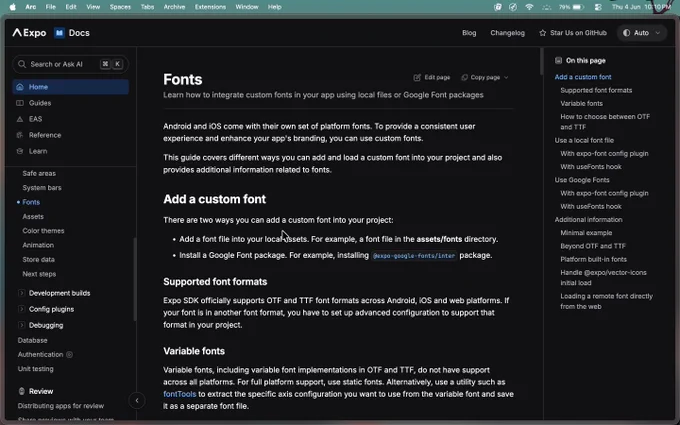The width and height of the screenshot is (680, 425).
Task: Click the Edit page pencil icon
Action: coord(417,77)
